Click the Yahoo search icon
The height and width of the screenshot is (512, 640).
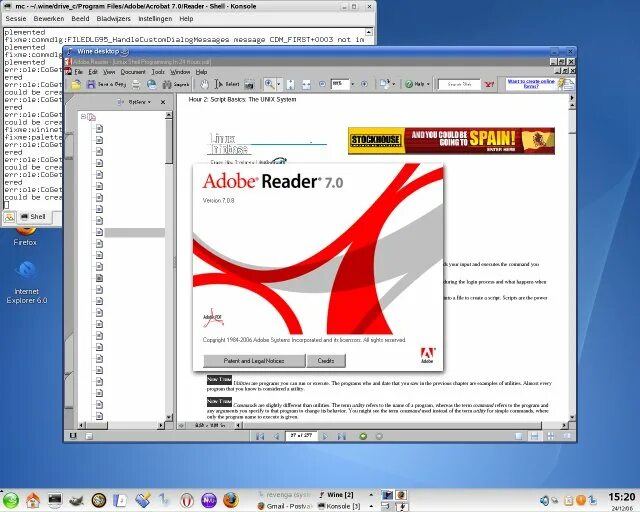click(x=489, y=85)
